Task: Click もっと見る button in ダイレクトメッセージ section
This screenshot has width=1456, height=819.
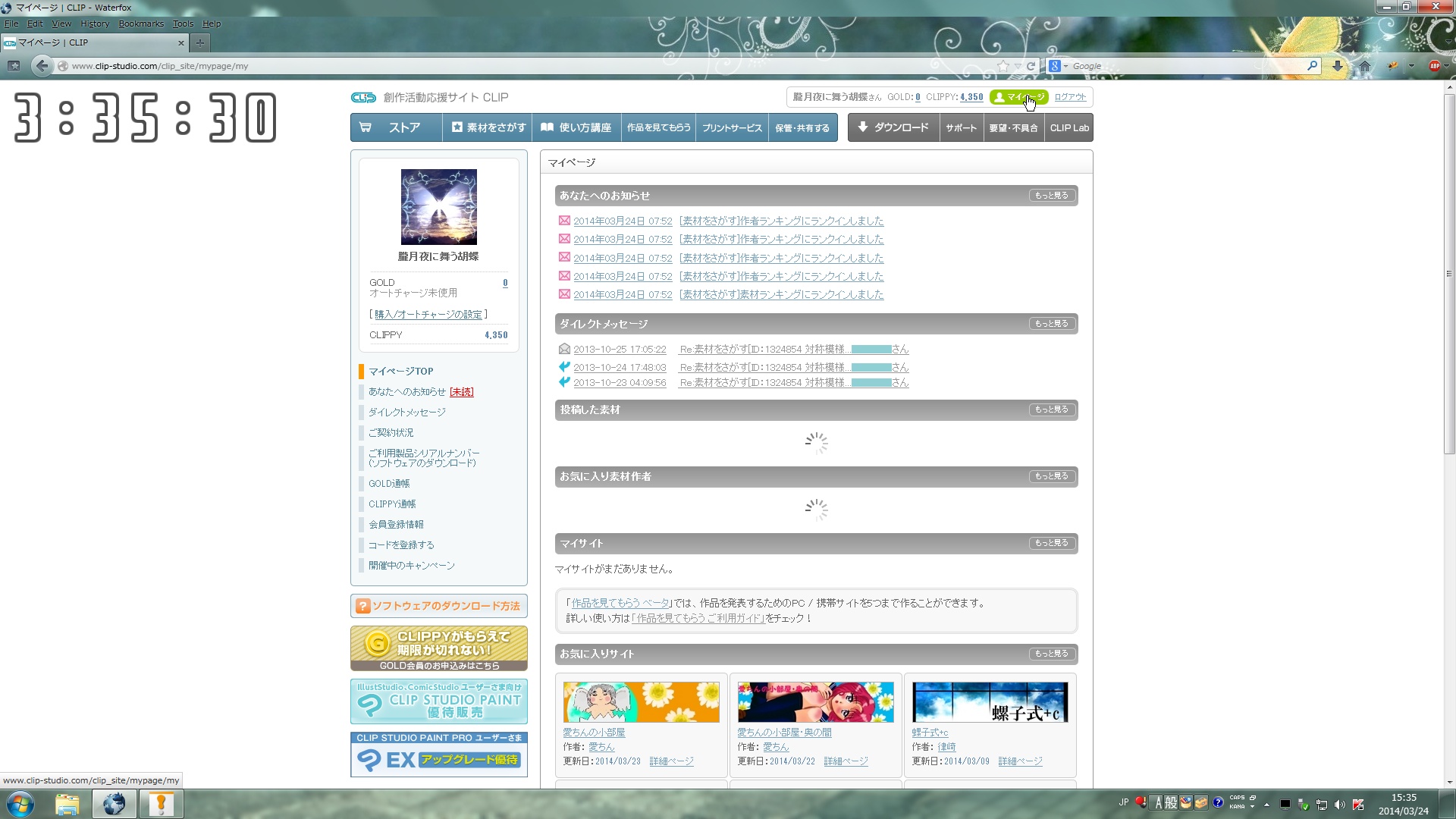Action: tap(1051, 324)
